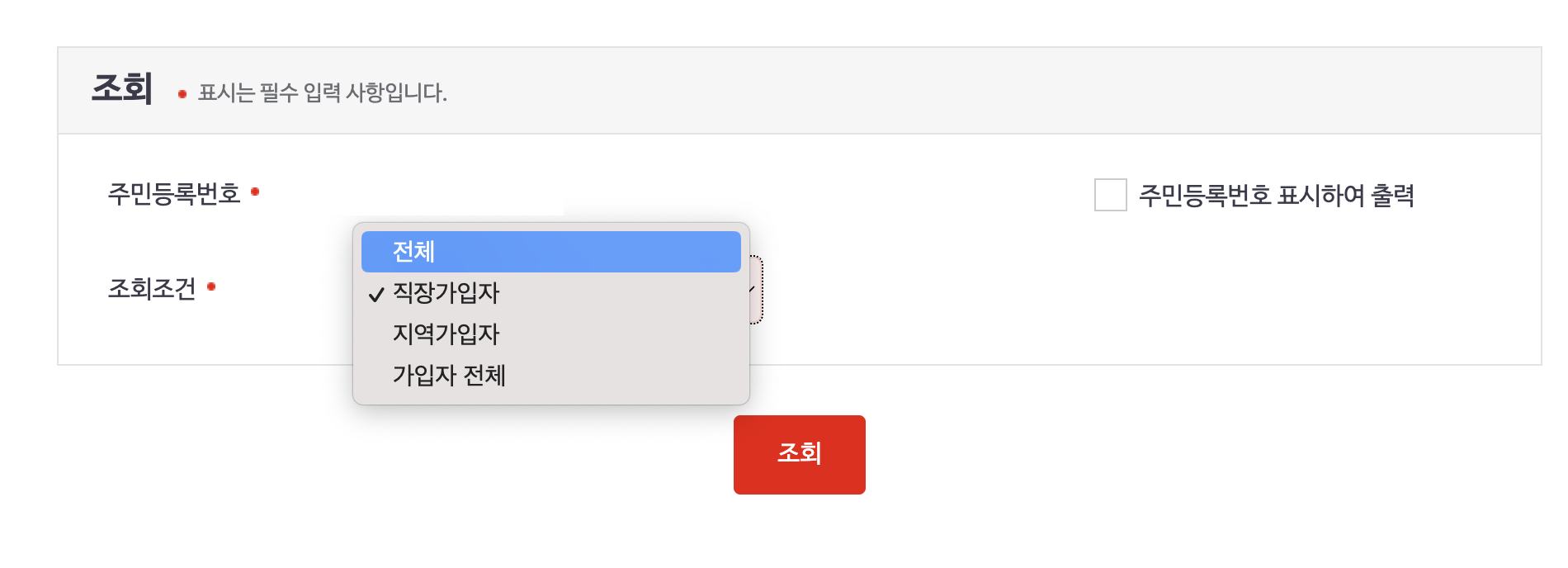
Task: Click the red dot beside 조회조건
Action: coord(213,288)
